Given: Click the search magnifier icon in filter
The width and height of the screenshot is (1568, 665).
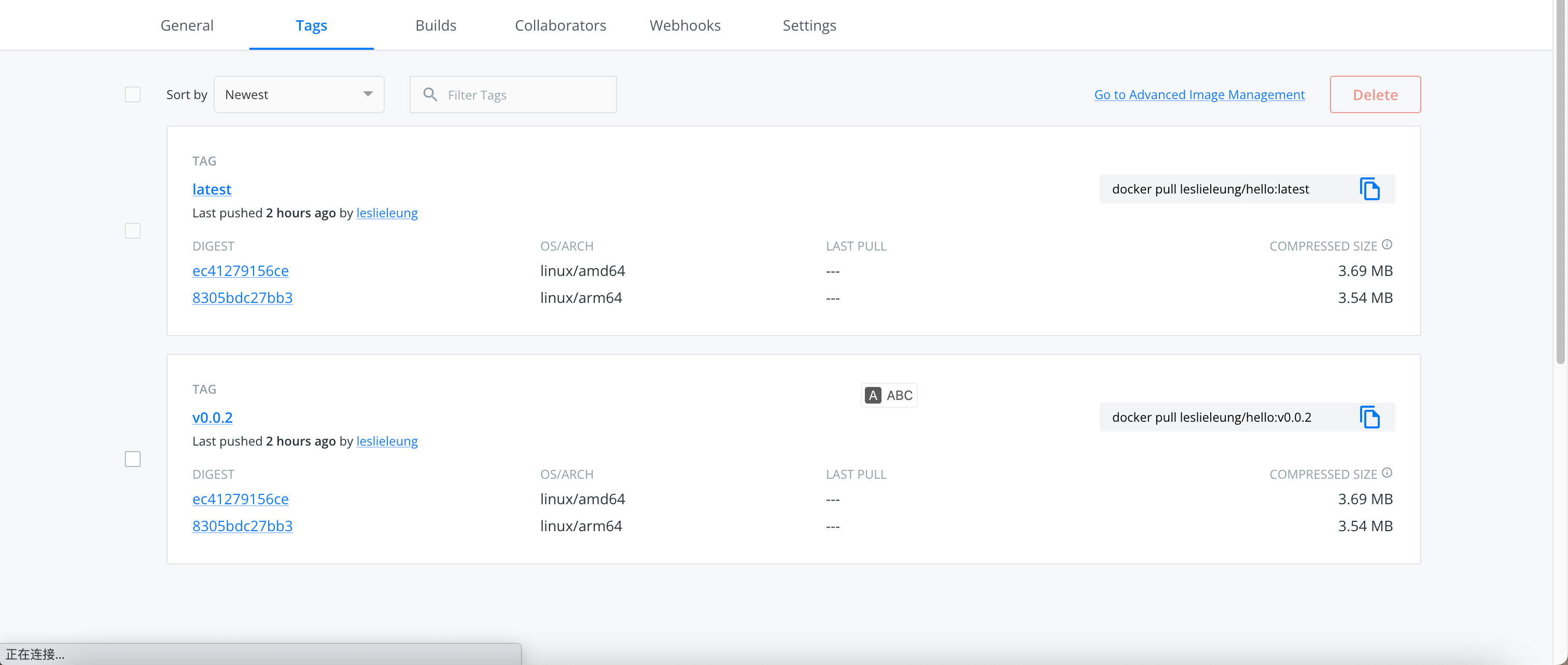Looking at the screenshot, I should (x=430, y=94).
